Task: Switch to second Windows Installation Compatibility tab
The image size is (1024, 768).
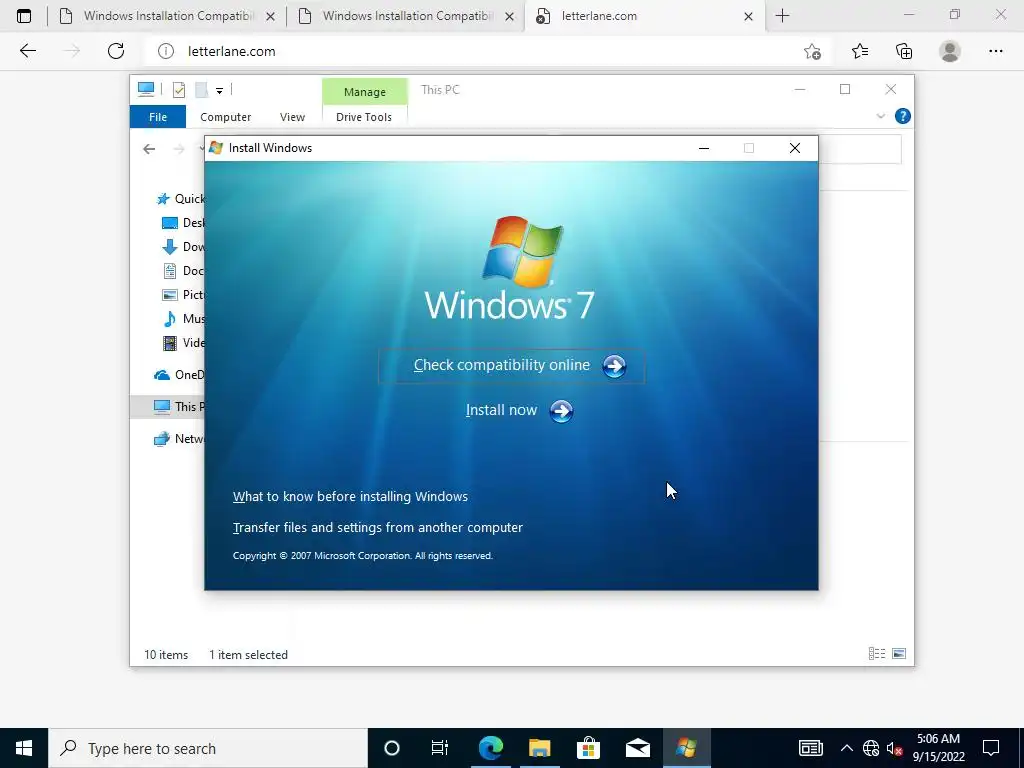Action: coord(406,16)
